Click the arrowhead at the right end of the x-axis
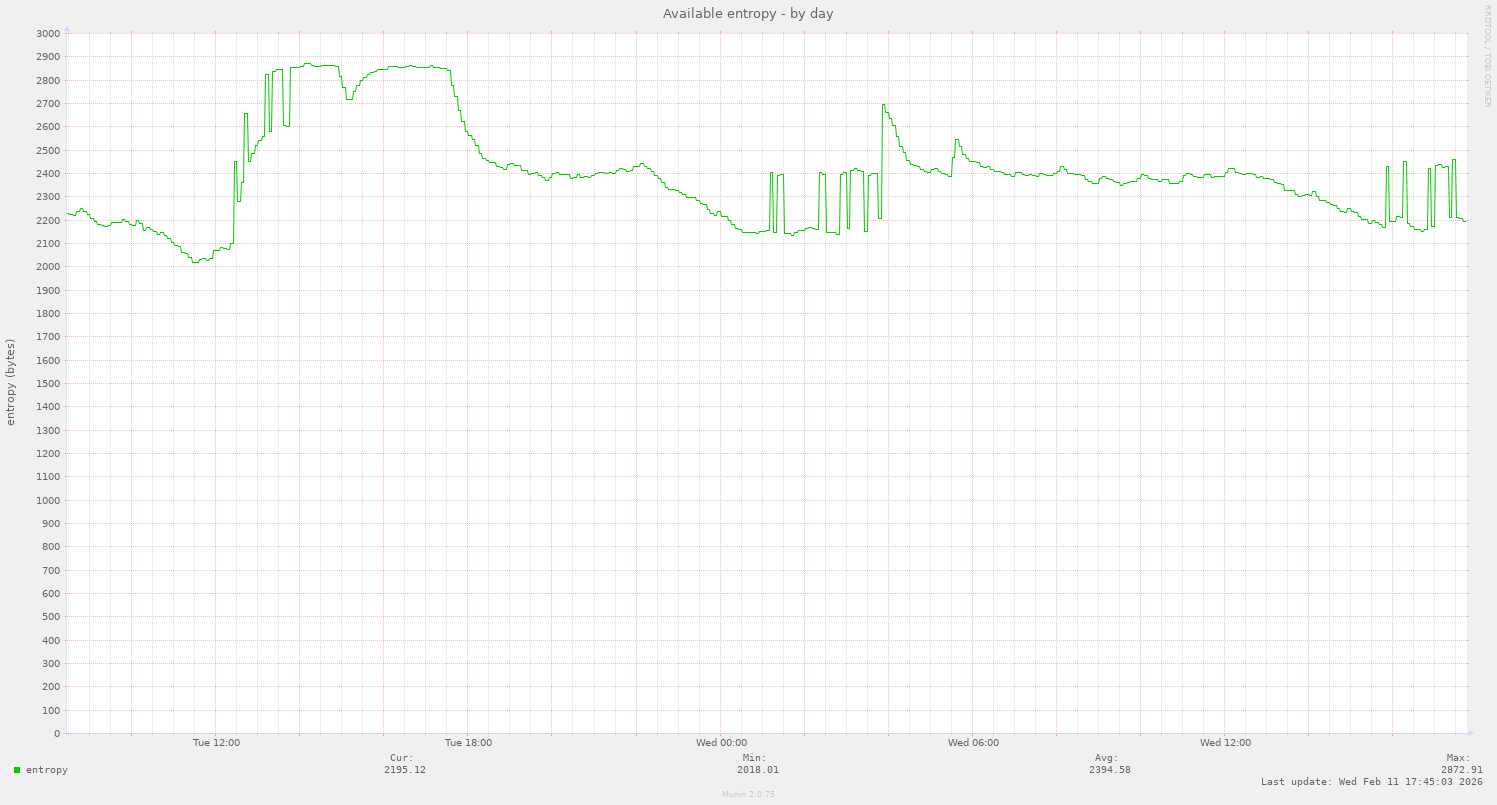Screen dimensions: 1497x805 (x=1469, y=733)
